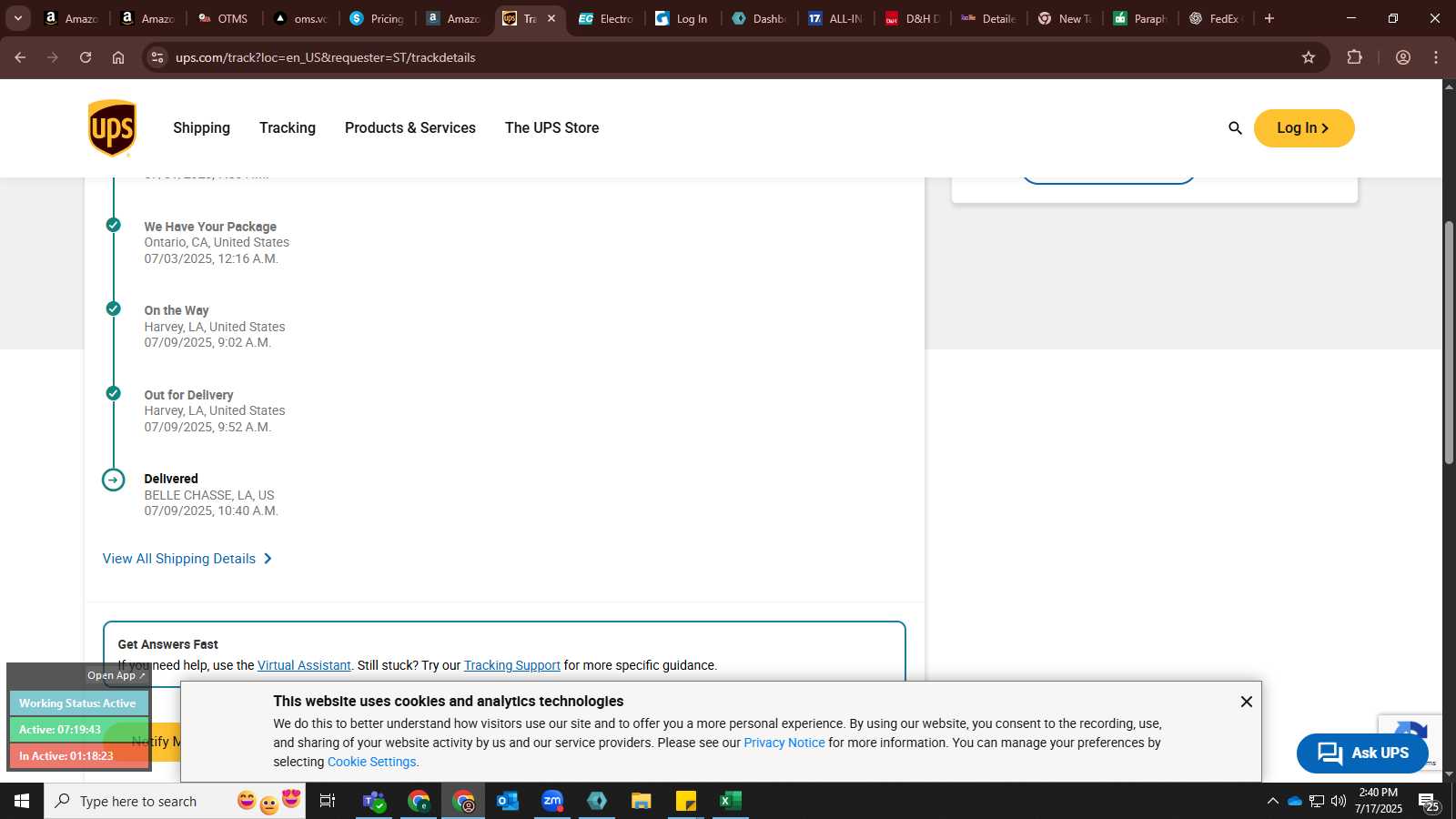Show hidden system tray icons
Screen dimensions: 1456x819
point(1272,801)
